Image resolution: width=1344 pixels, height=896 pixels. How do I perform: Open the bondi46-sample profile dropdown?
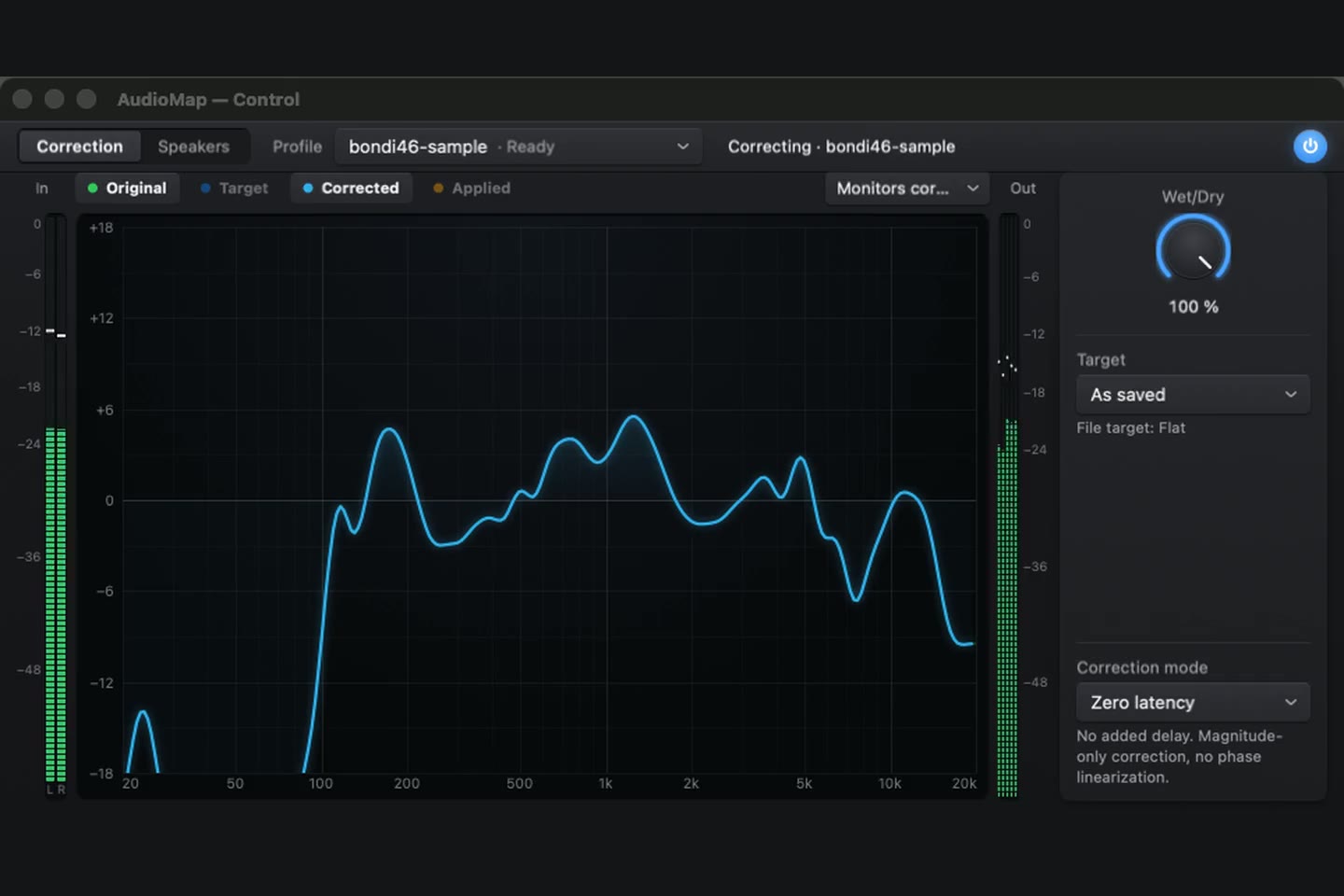click(x=518, y=147)
